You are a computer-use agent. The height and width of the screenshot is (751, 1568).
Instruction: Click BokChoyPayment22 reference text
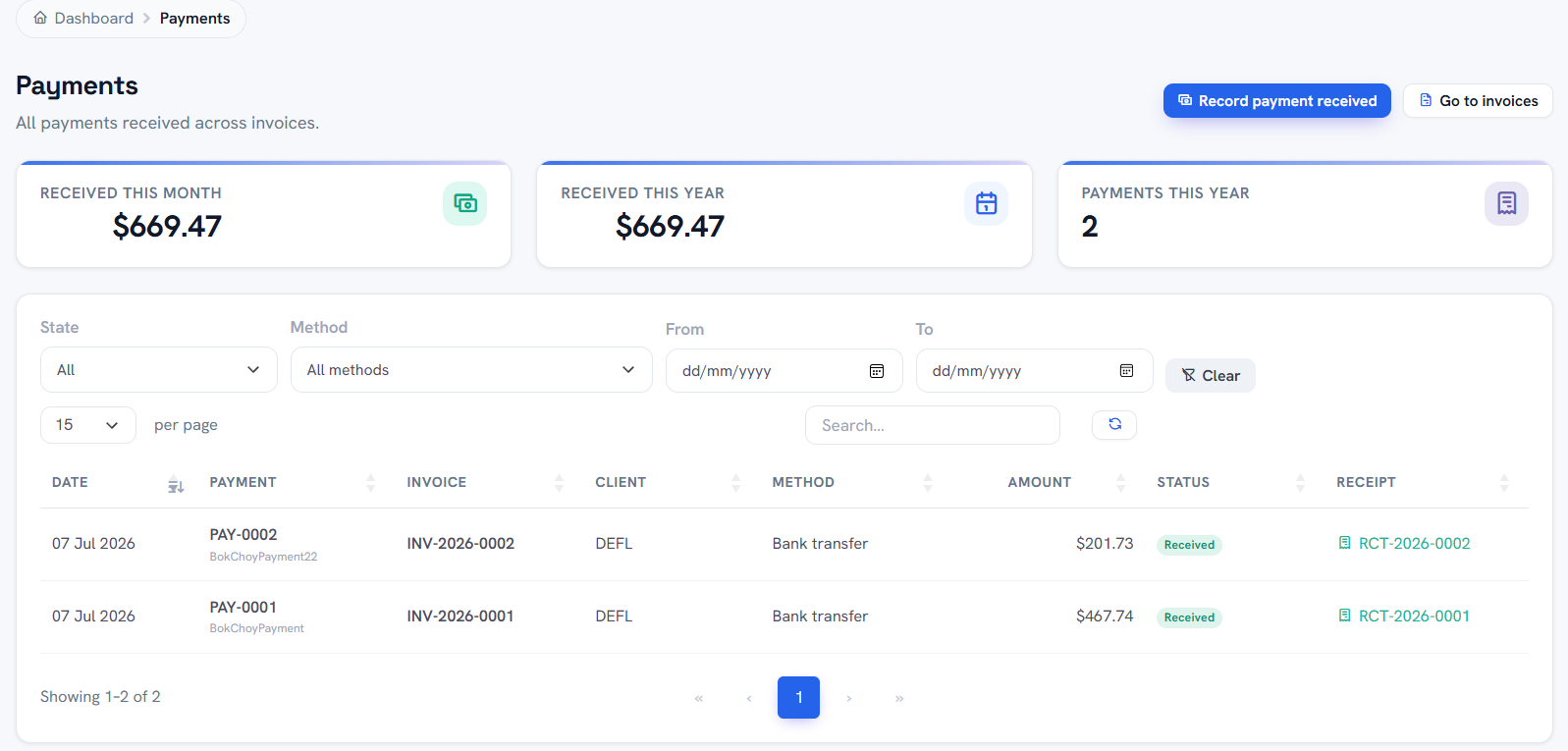(263, 557)
